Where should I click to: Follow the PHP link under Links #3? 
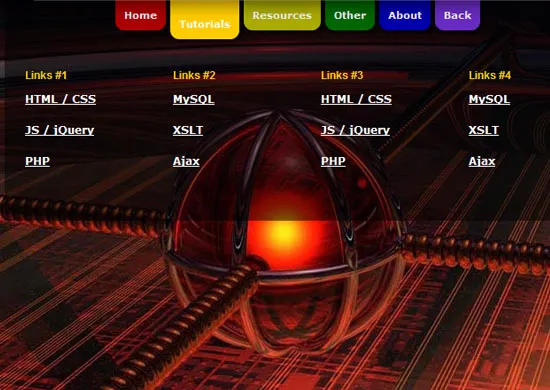coord(333,161)
